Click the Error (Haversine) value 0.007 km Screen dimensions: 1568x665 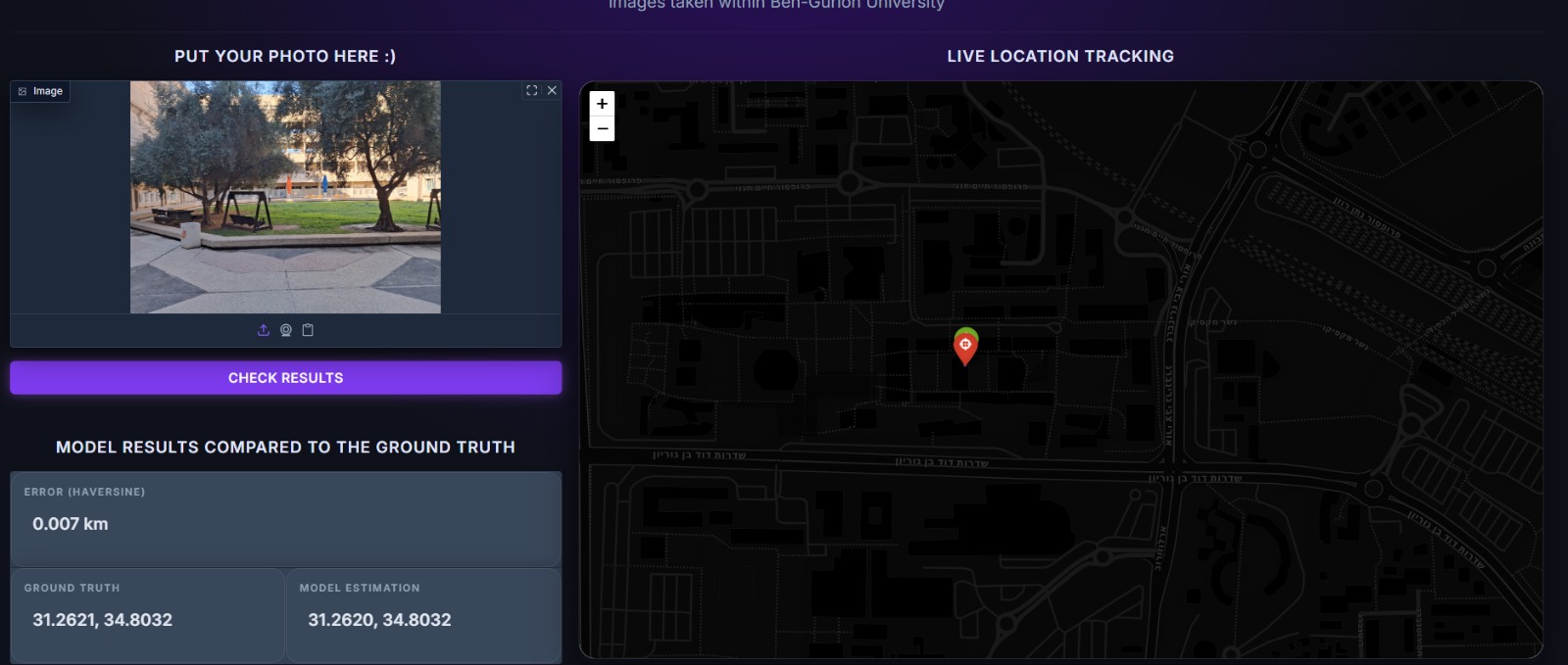(71, 524)
